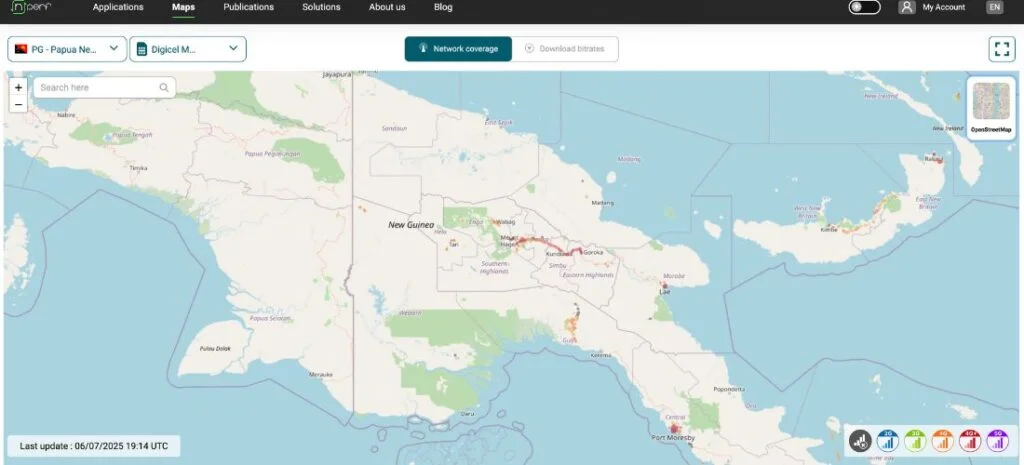Click the Port Moresby label on map
This screenshot has width=1024, height=465.
coord(673,438)
